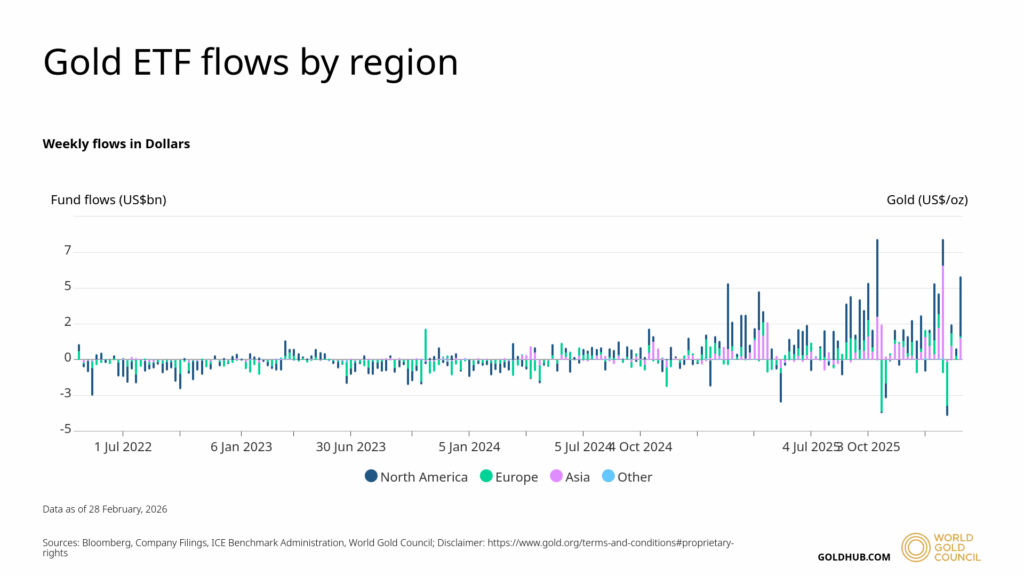This screenshot has width=1024, height=576.
Task: Open the GOLDHUB.COM link
Action: pyautogui.click(x=853, y=556)
